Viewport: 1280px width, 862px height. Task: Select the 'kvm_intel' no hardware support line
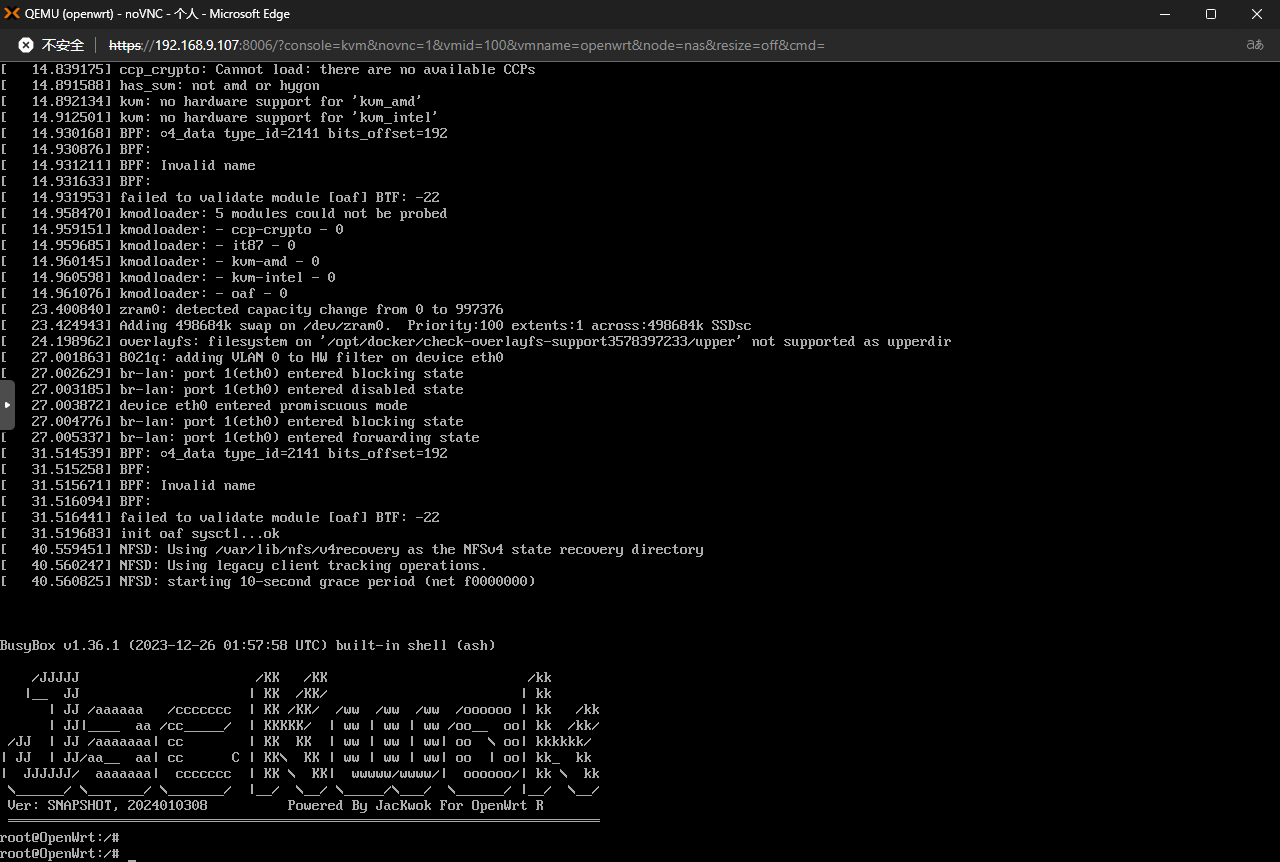pyautogui.click(x=220, y=118)
